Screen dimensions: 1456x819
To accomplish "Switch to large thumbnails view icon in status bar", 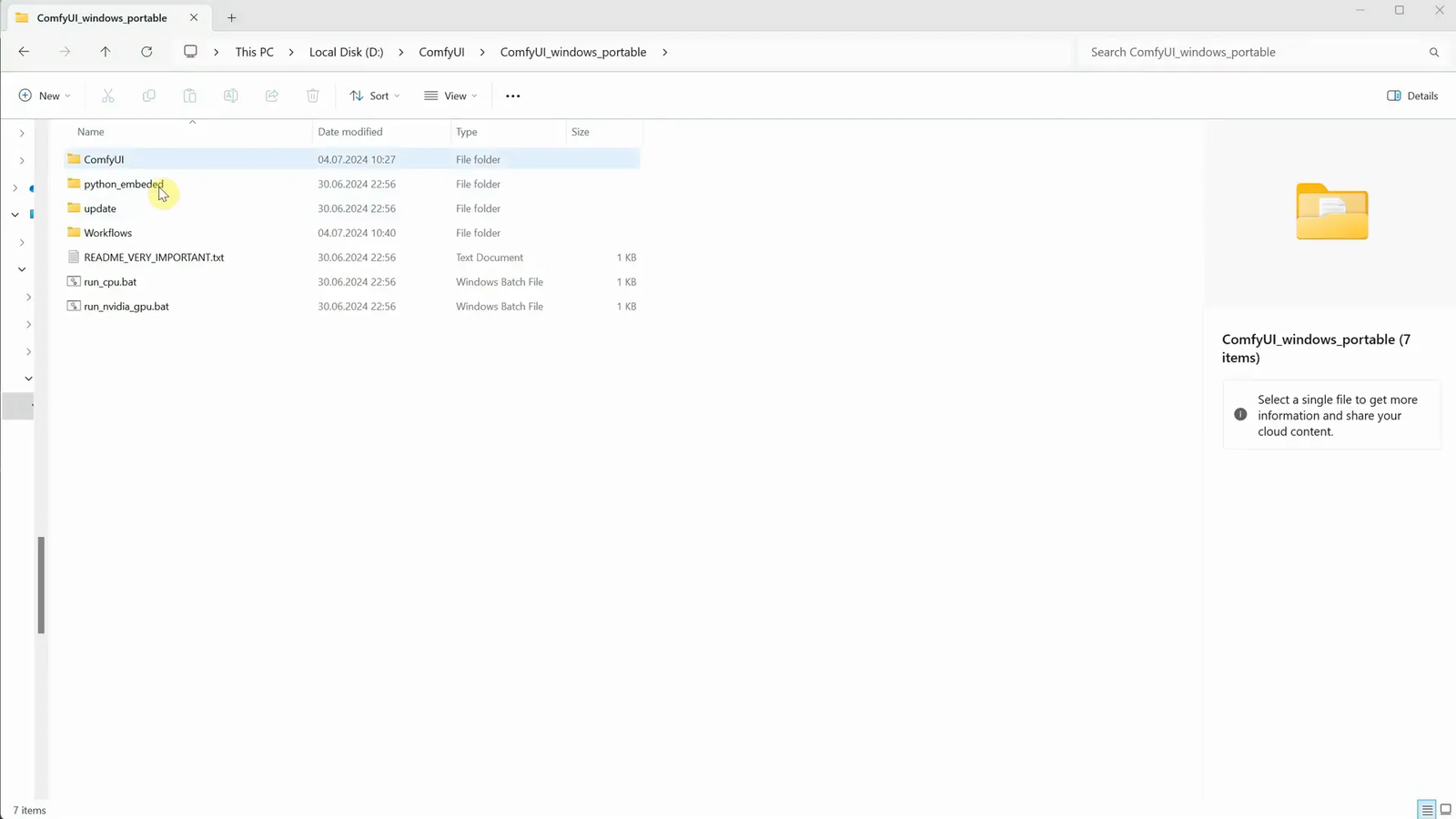I will point(1445,810).
